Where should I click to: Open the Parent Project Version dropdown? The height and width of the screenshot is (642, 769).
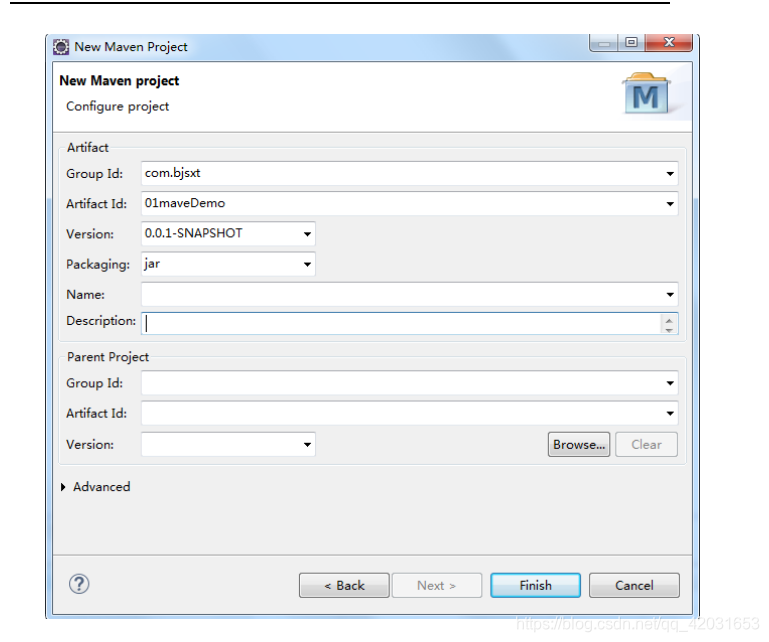pos(307,445)
